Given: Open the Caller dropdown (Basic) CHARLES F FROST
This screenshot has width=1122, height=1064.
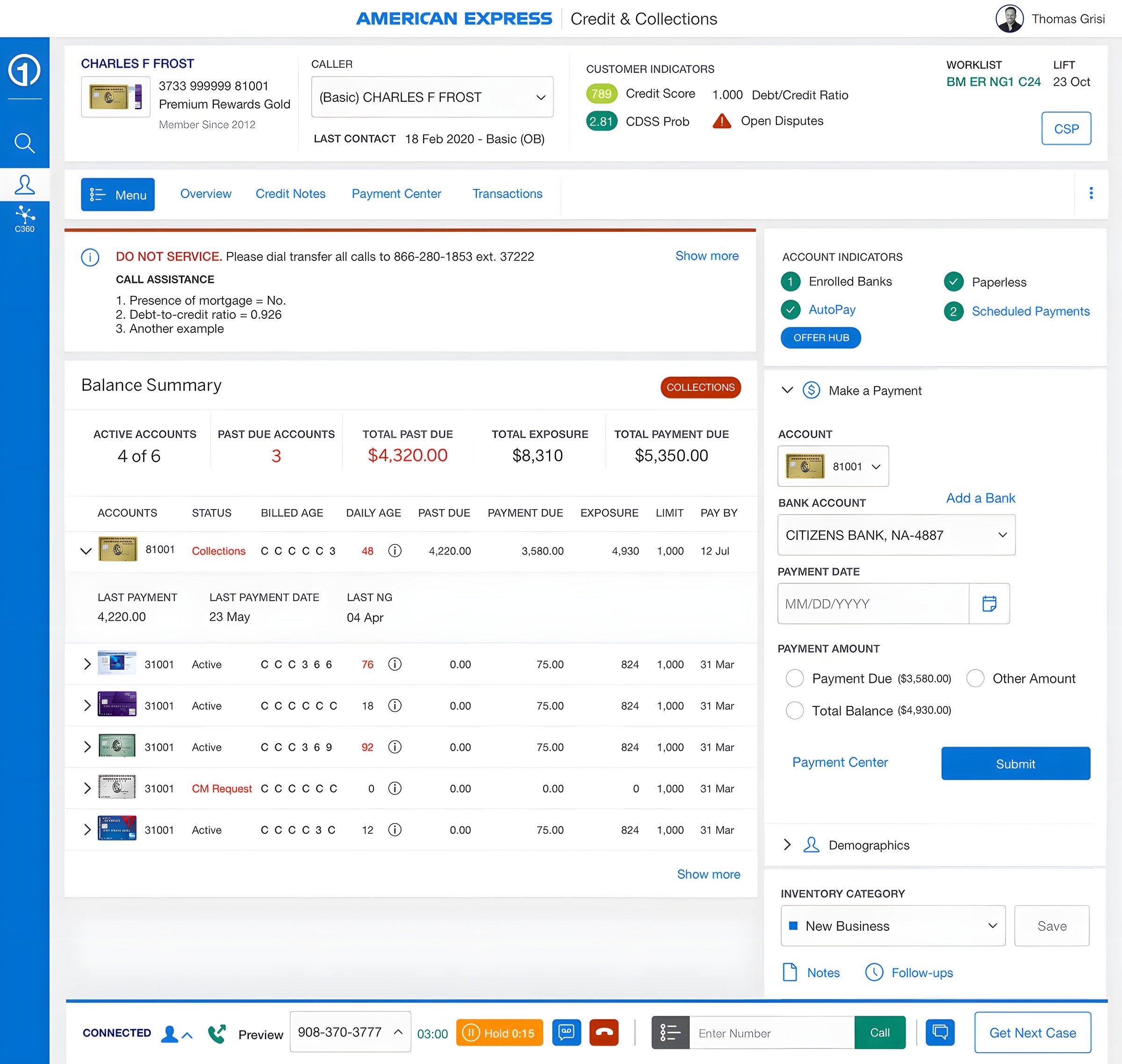Looking at the screenshot, I should click(x=432, y=97).
